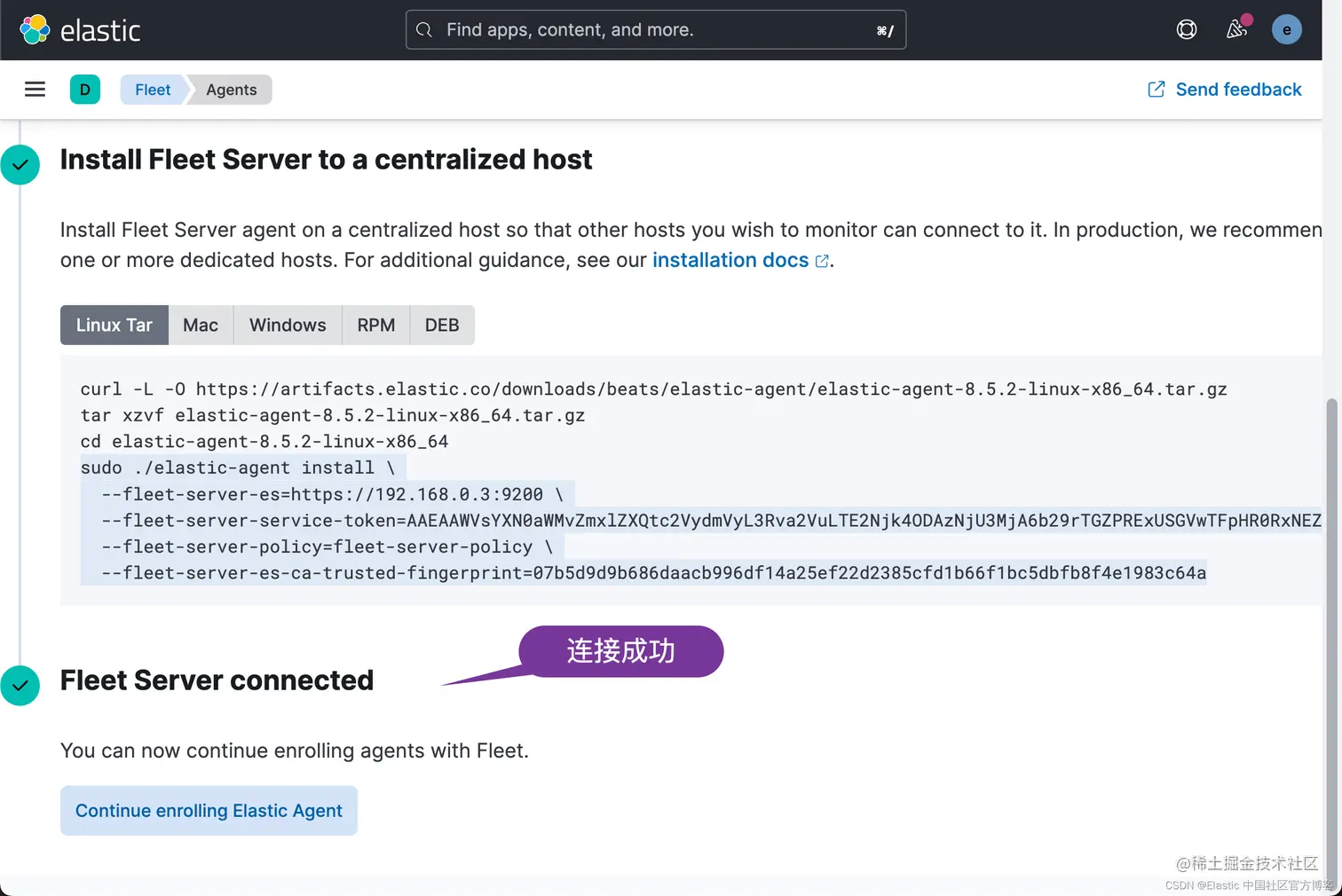Open the installation docs link
The height and width of the screenshot is (896, 1342).
pos(730,260)
